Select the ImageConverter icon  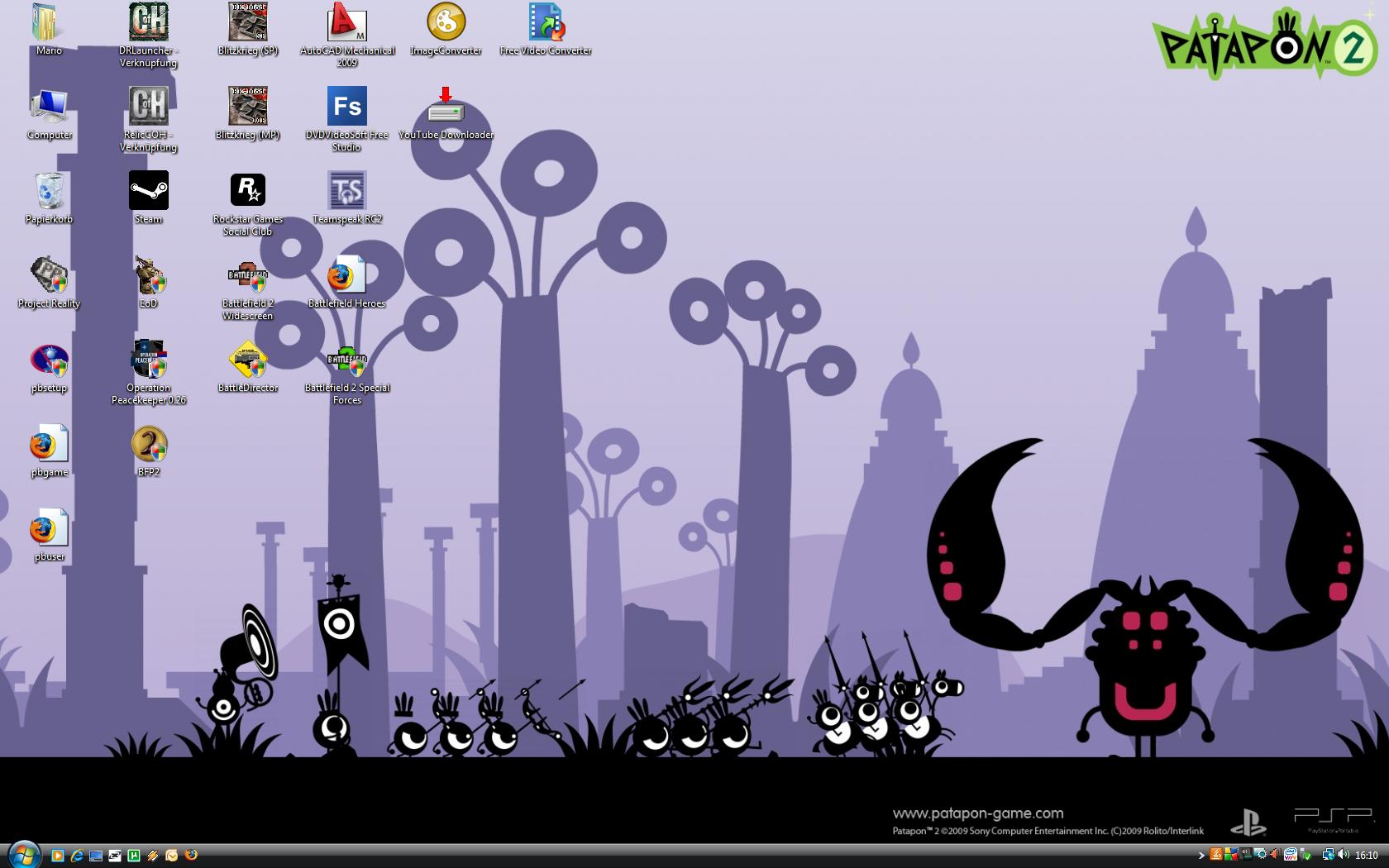pos(446,30)
